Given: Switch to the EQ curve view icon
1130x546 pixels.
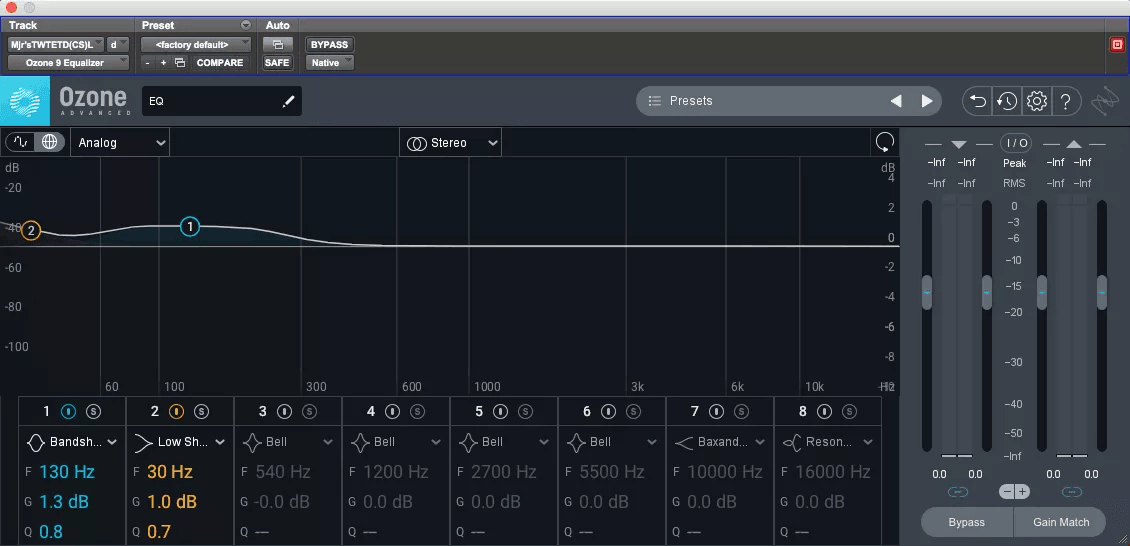Looking at the screenshot, I should coord(21,143).
